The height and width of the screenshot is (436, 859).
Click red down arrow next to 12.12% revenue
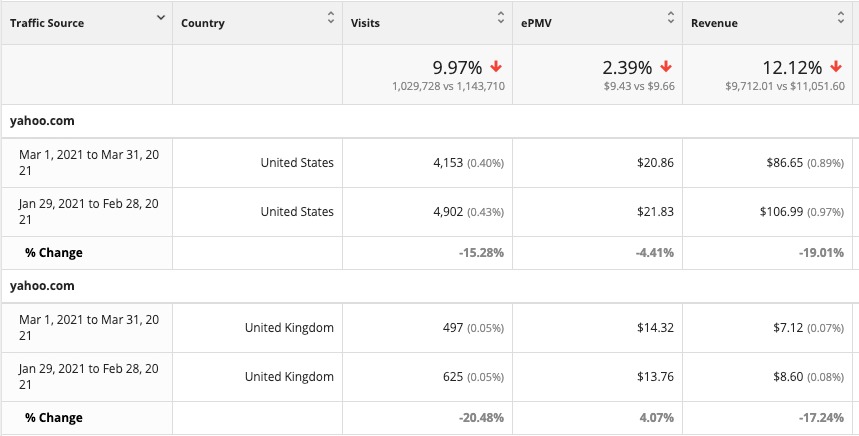coord(836,67)
